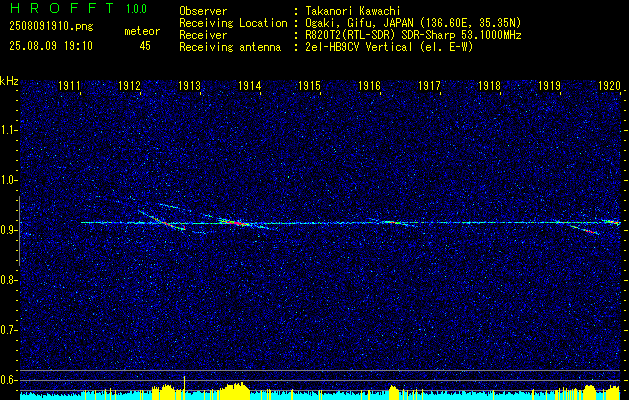Click the filename 2508091910.png
The width and height of the screenshot is (629, 400).
[x=51, y=27]
